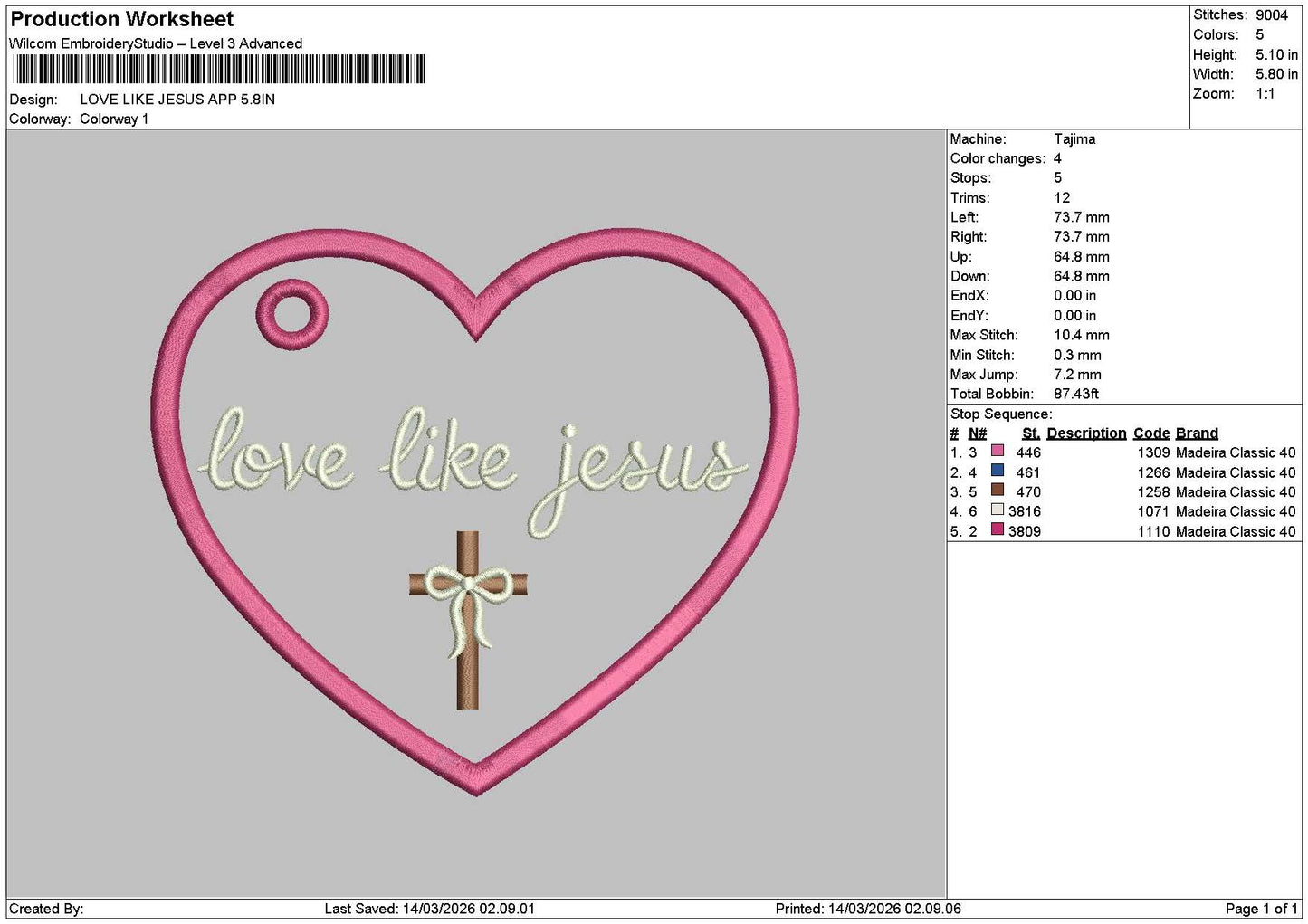The image size is (1308, 924).
Task: Click the 'Production Worksheet' title
Action: pyautogui.click(x=122, y=19)
